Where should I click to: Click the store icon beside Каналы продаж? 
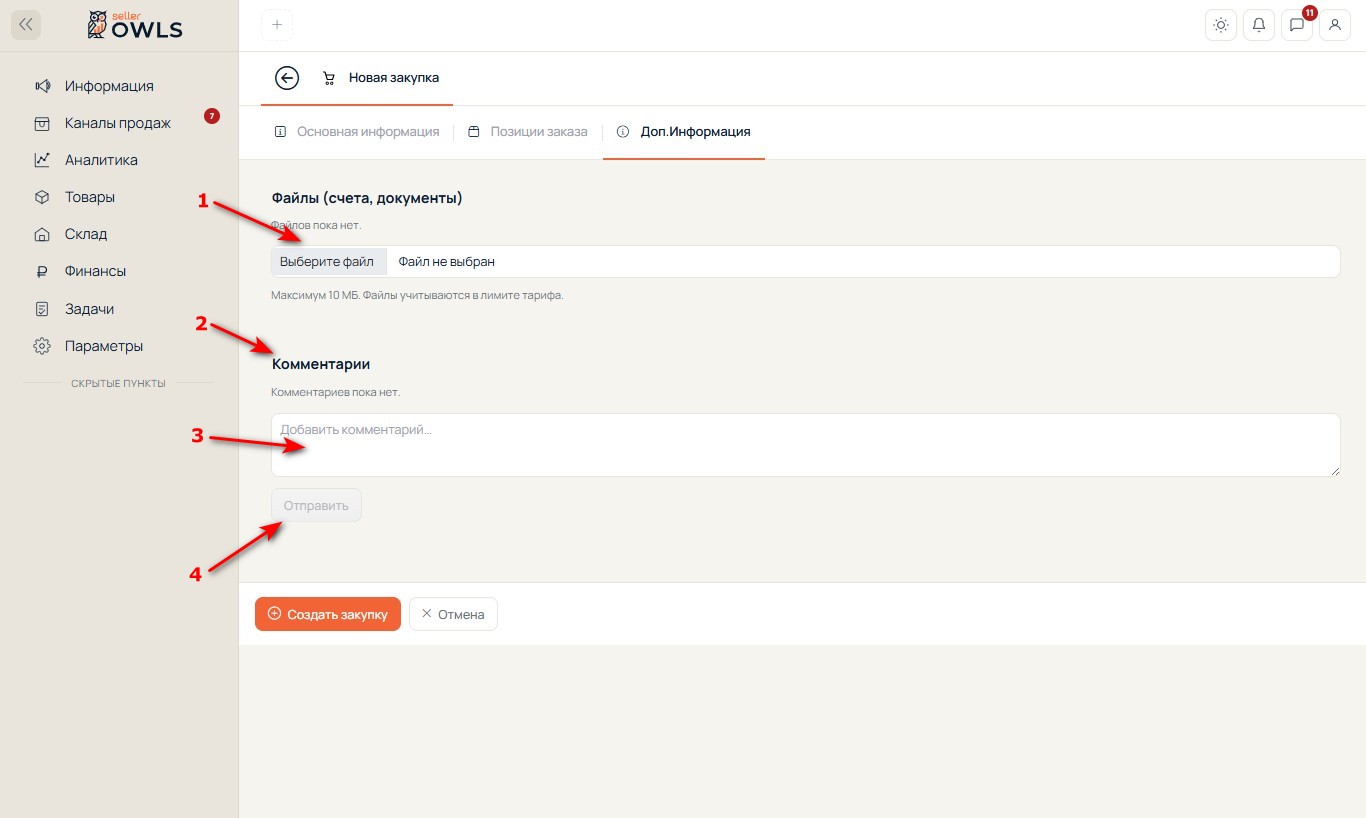(42, 123)
